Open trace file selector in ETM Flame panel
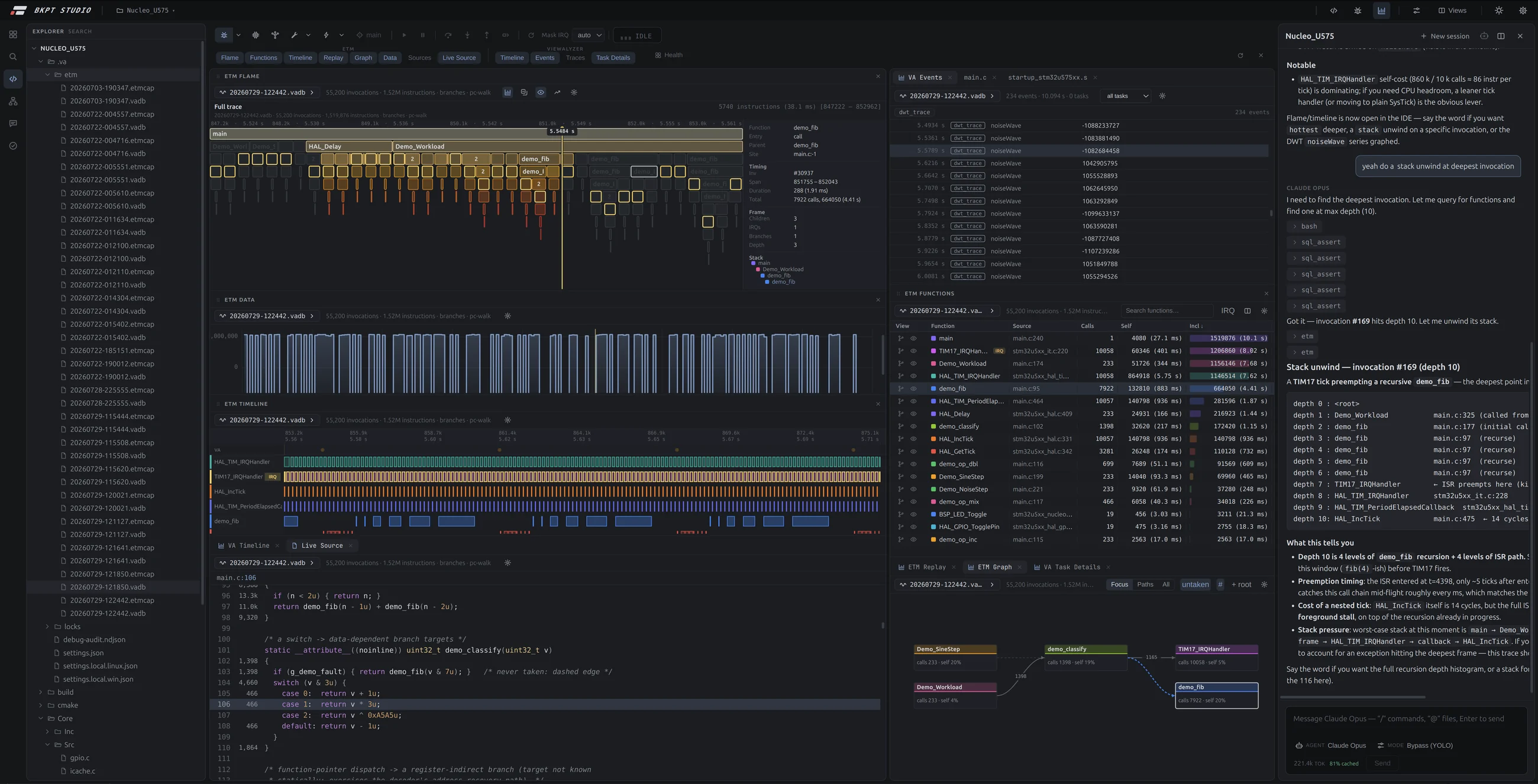The width and height of the screenshot is (1538, 784). pyautogui.click(x=266, y=92)
